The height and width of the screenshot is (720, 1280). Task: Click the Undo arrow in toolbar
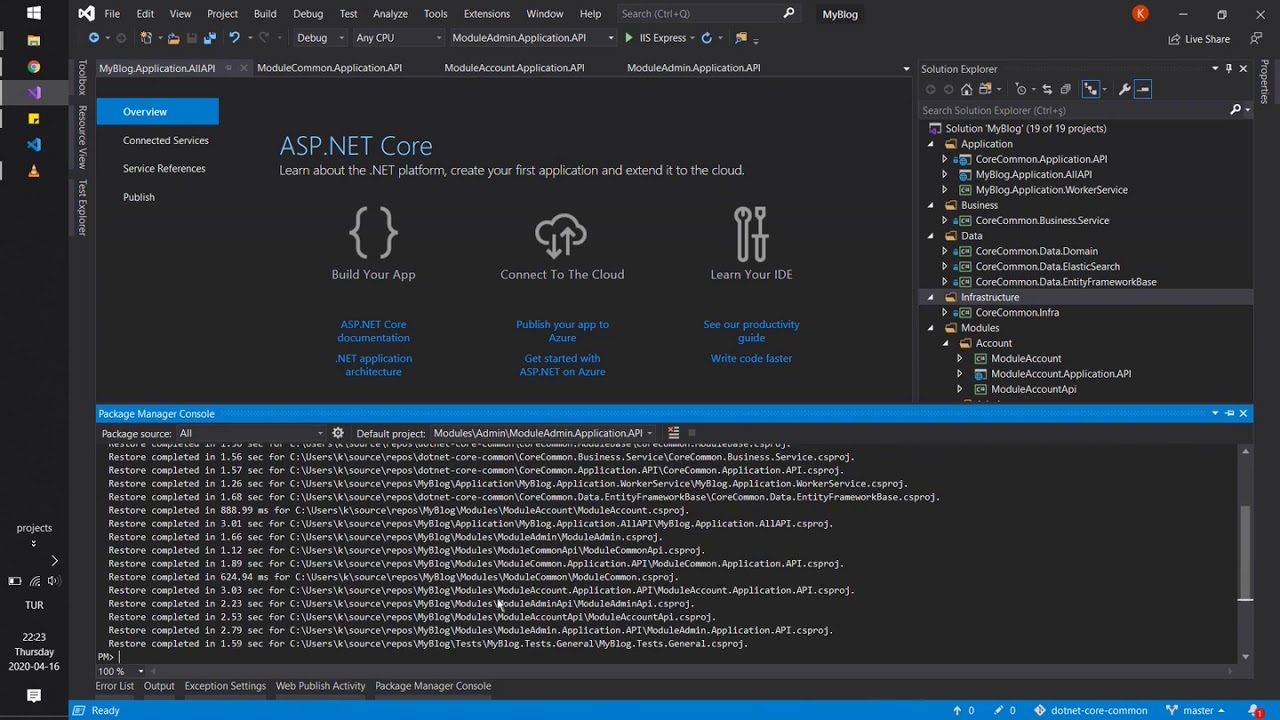(x=234, y=38)
